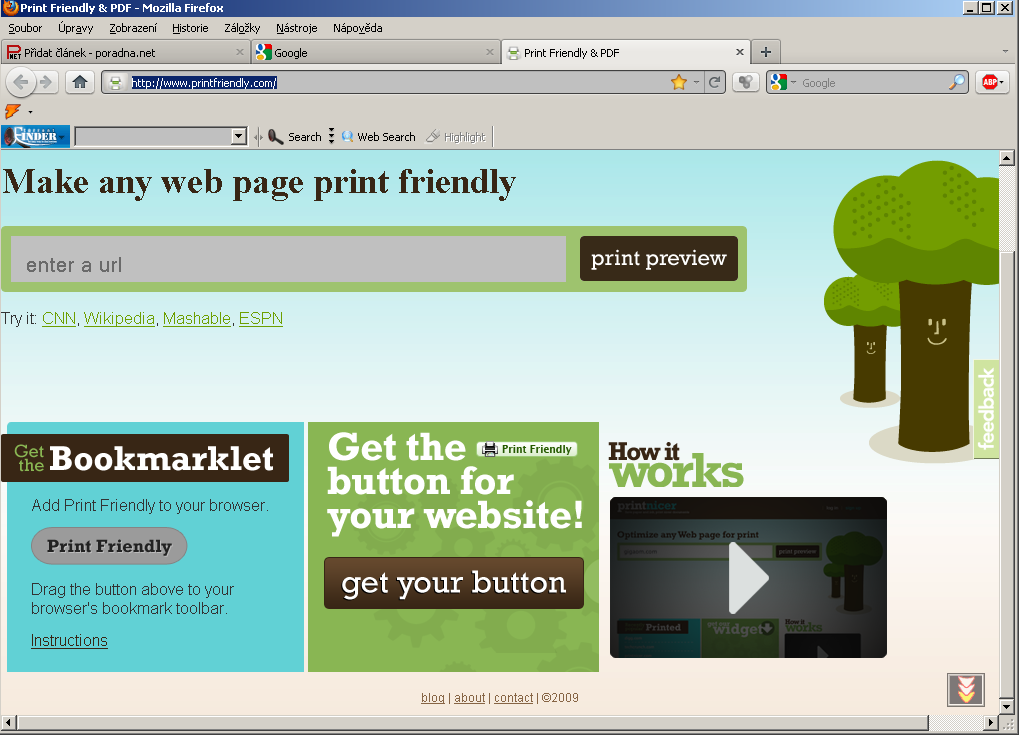Click the Web Search toolbar button
Viewport: 1019px width, 735px height.
(x=378, y=136)
